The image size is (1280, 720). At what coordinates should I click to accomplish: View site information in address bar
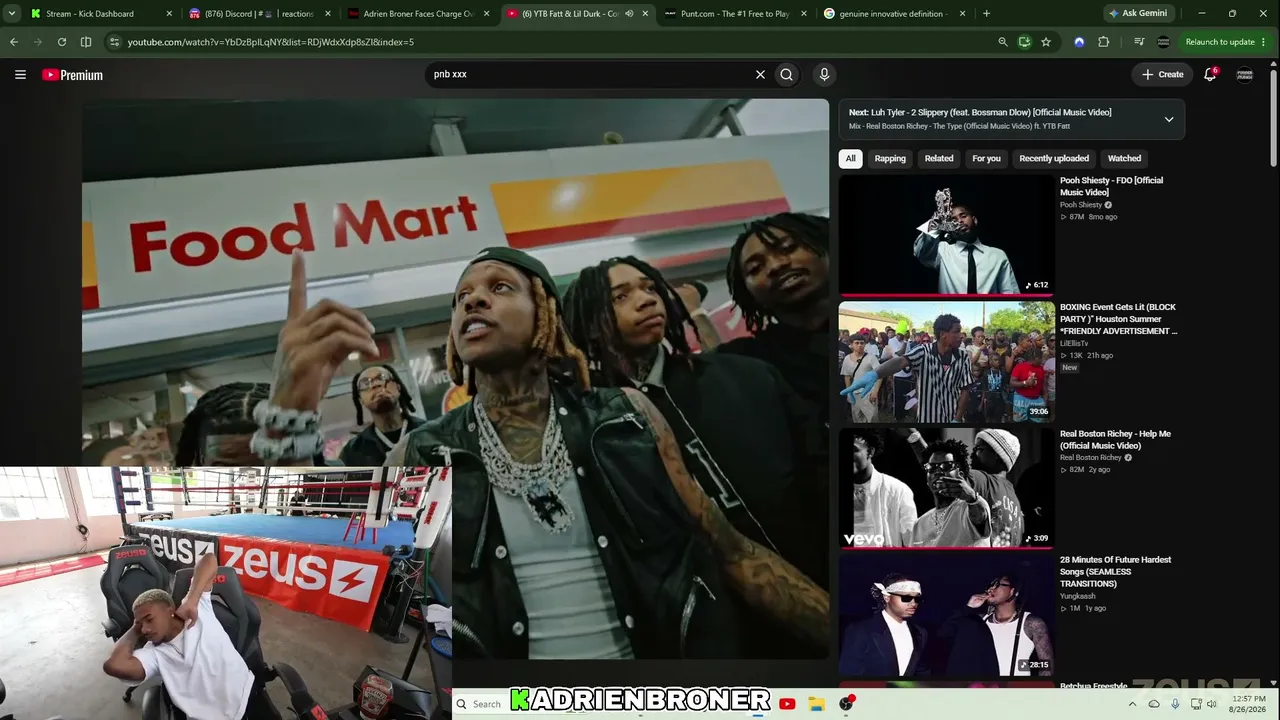pos(115,42)
